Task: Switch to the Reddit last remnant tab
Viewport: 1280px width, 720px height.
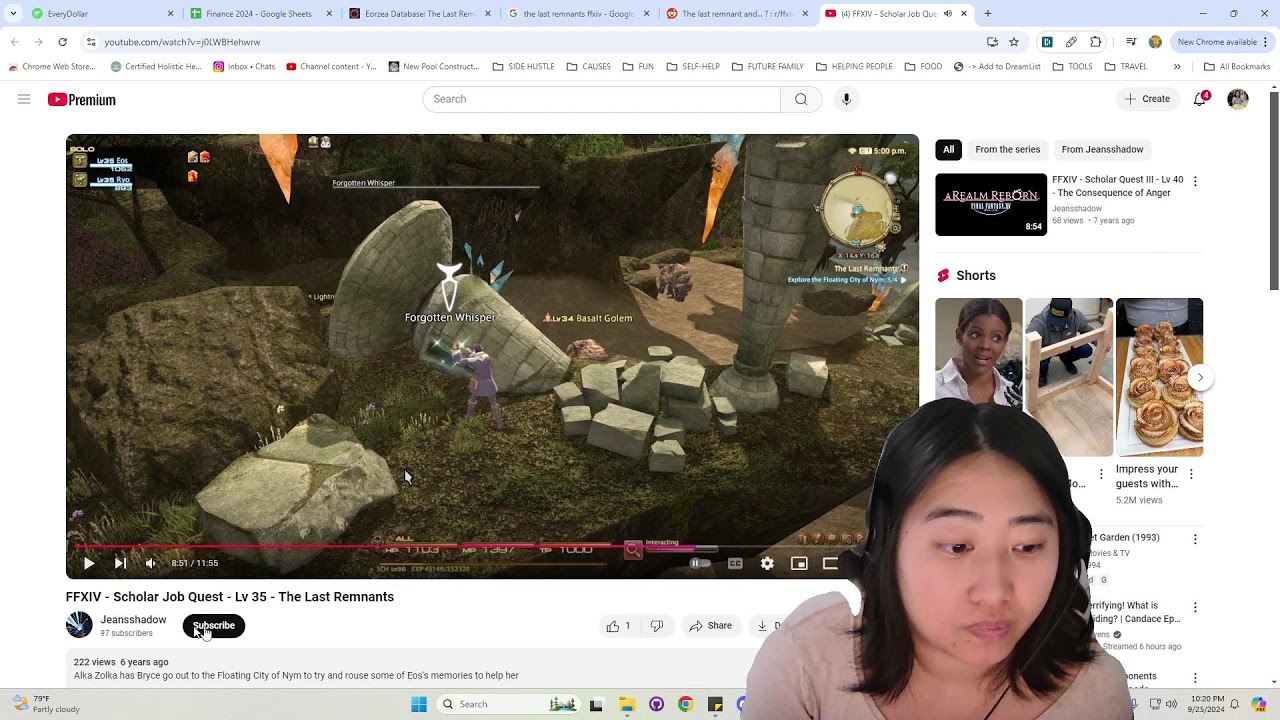Action: point(738,14)
